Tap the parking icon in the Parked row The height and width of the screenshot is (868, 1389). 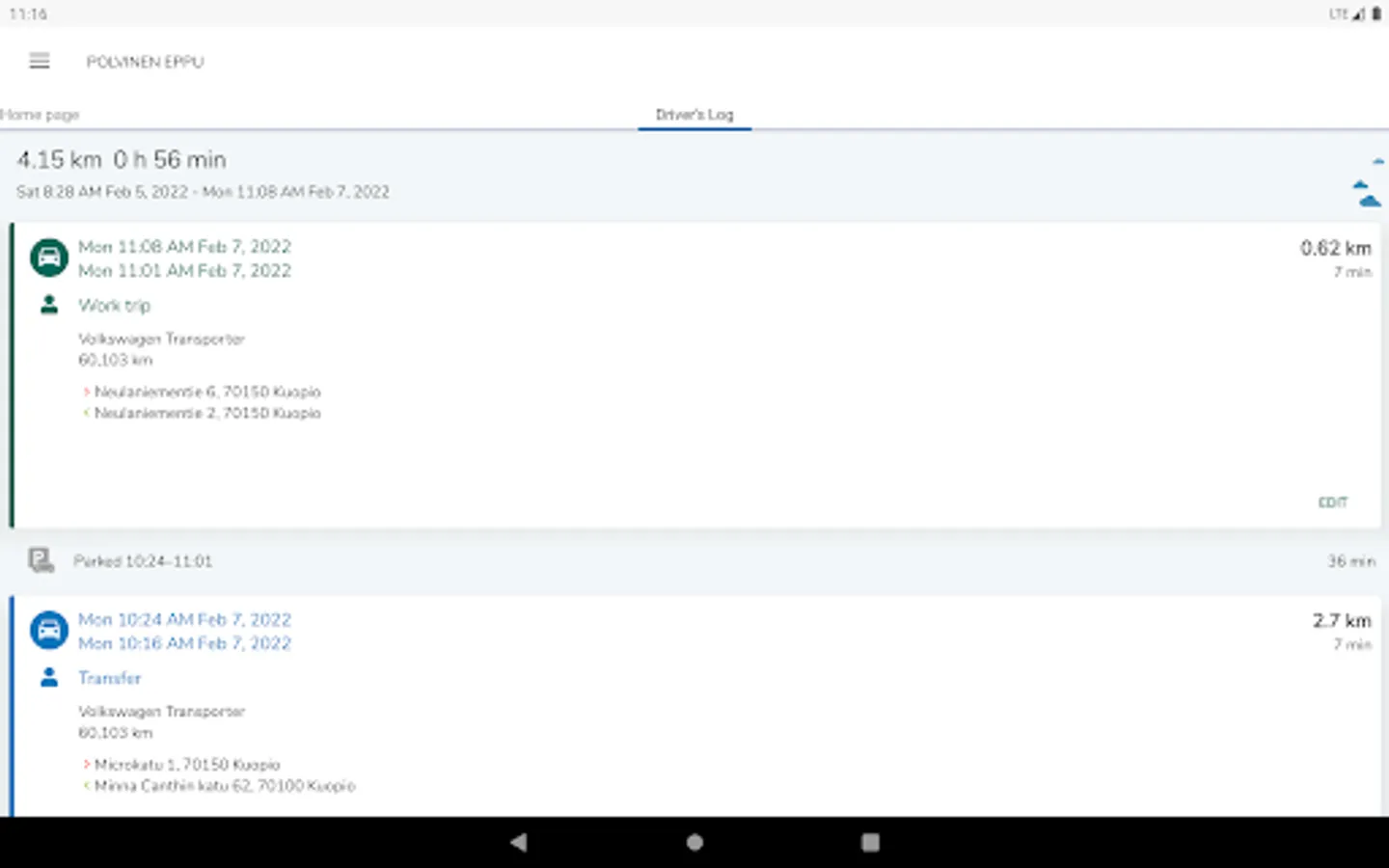pyautogui.click(x=41, y=560)
